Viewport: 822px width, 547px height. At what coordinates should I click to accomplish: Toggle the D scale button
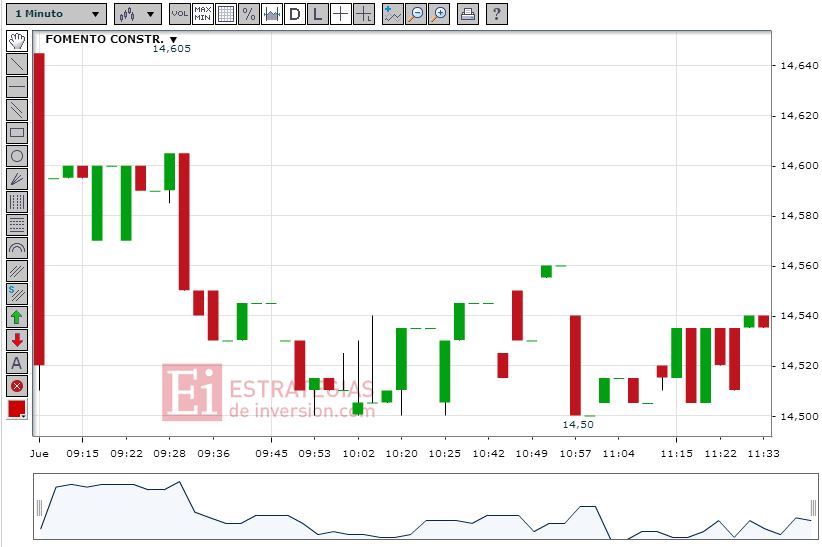295,14
